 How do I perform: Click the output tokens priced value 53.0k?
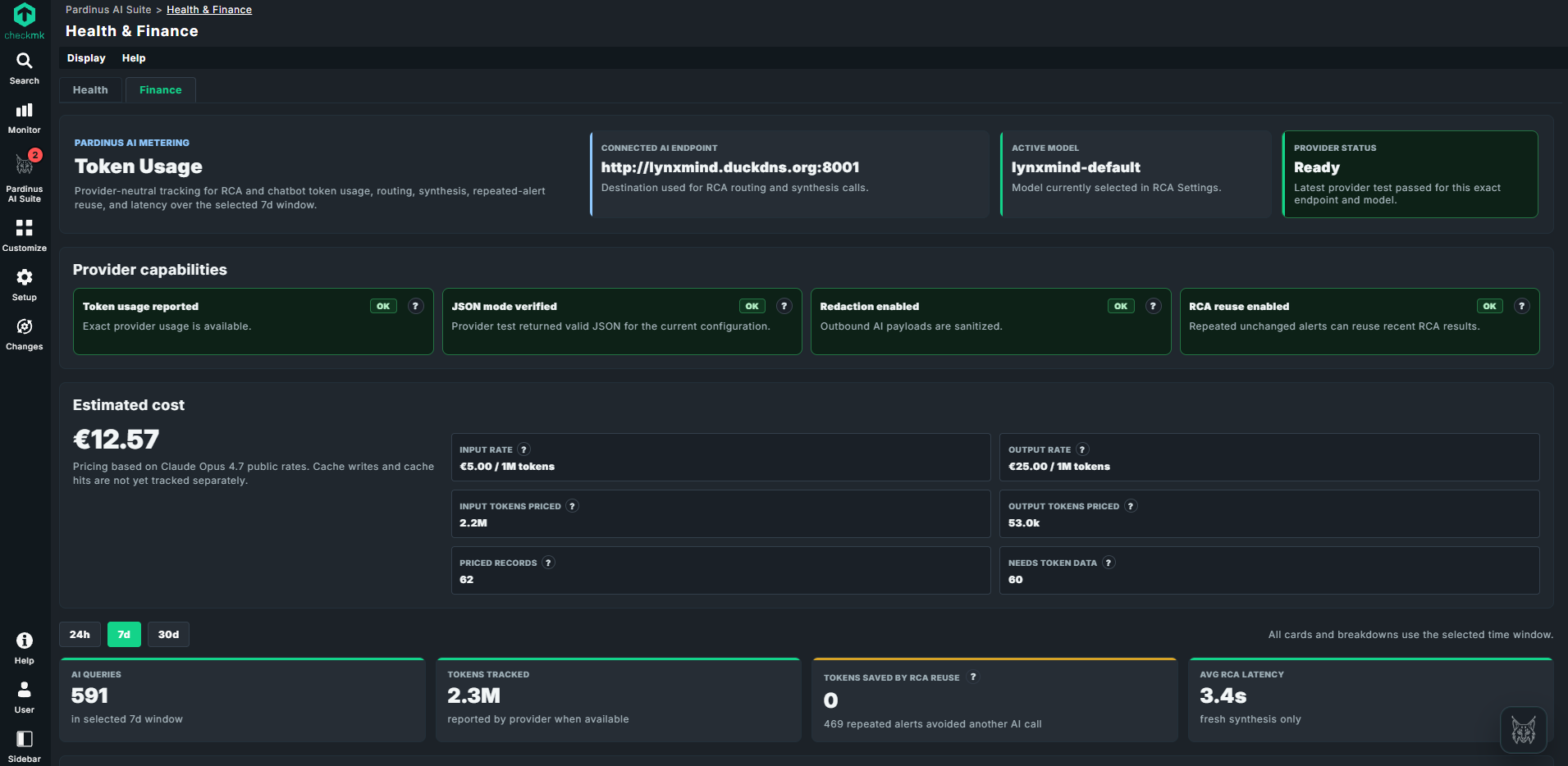click(1024, 523)
